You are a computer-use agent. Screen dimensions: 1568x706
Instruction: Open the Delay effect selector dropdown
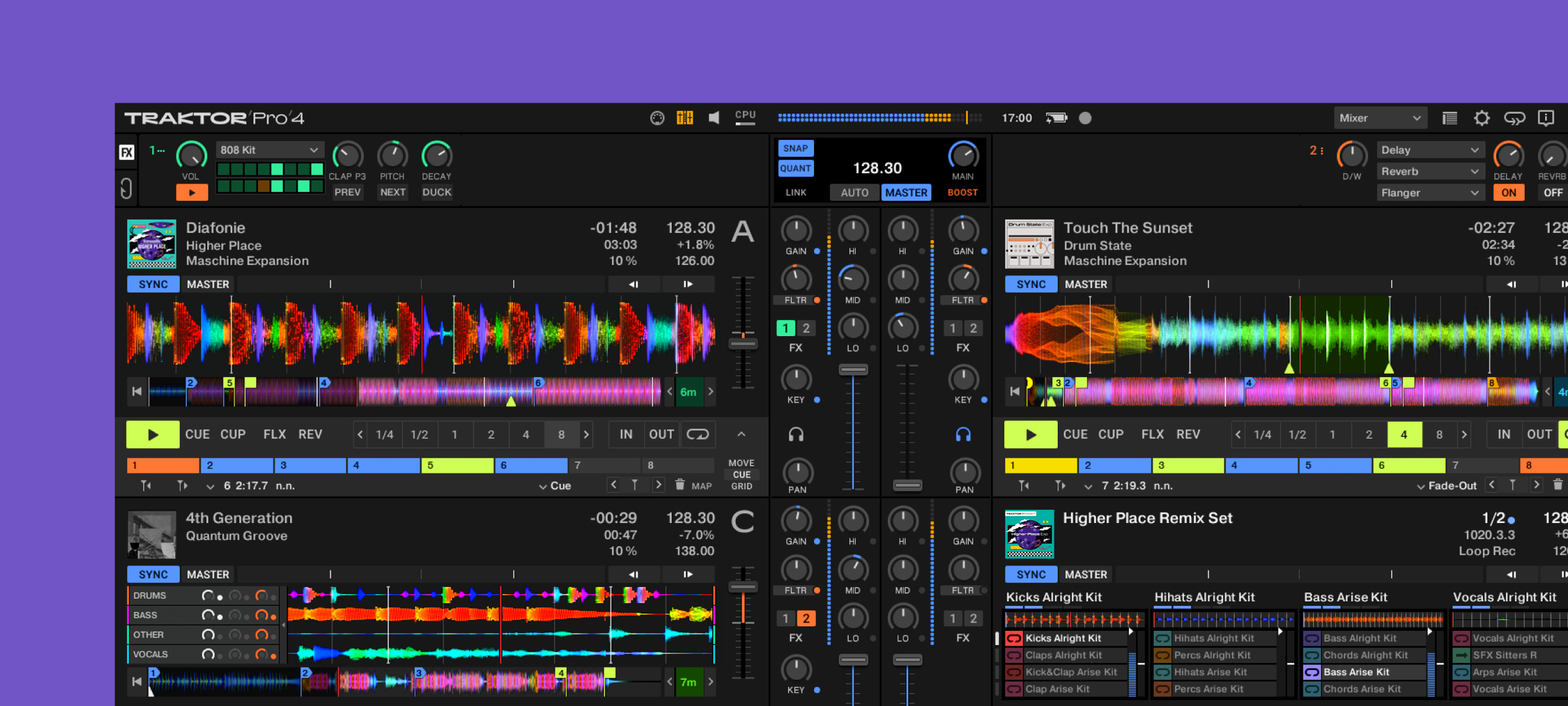[x=1430, y=150]
